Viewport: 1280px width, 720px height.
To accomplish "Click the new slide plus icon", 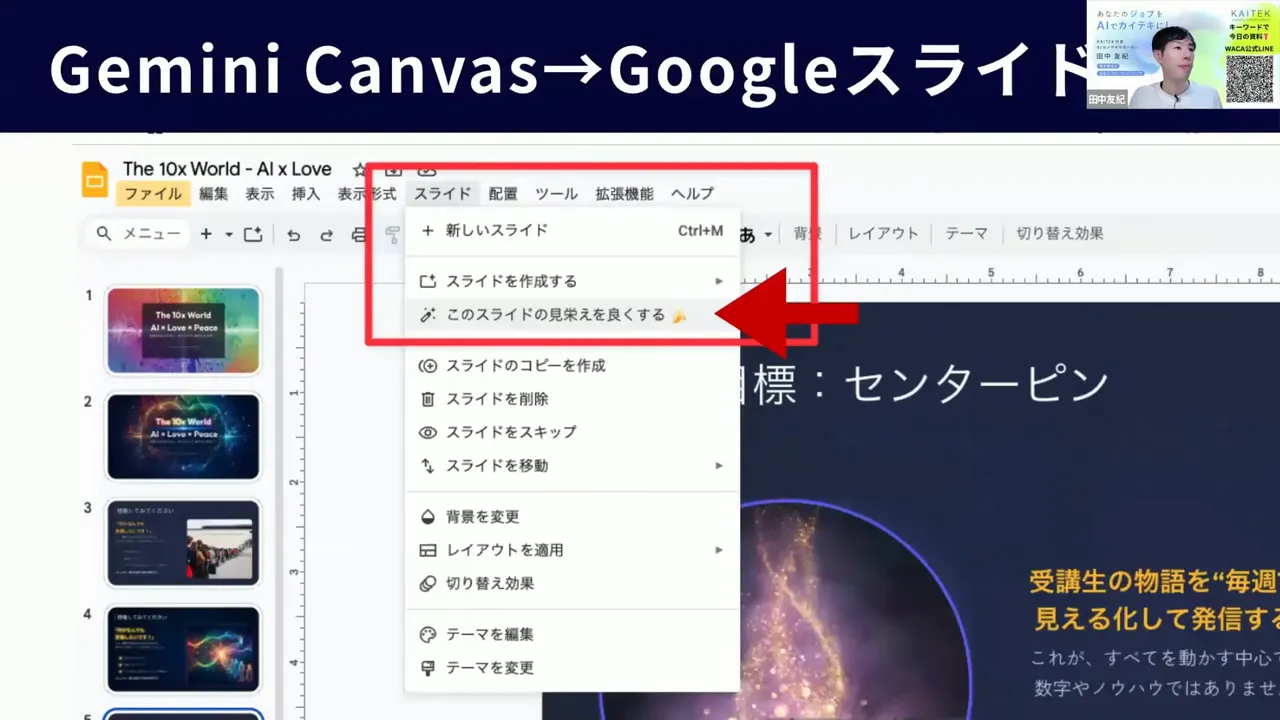I will (206, 233).
